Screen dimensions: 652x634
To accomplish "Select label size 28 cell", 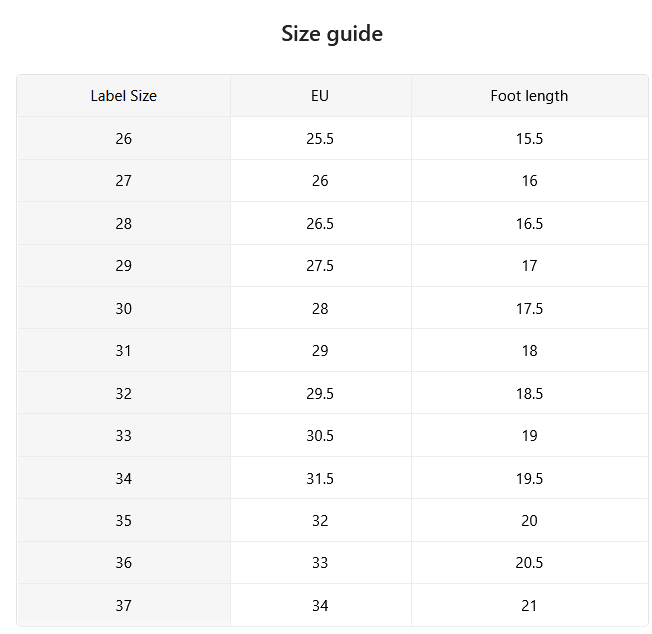I will [x=124, y=224].
